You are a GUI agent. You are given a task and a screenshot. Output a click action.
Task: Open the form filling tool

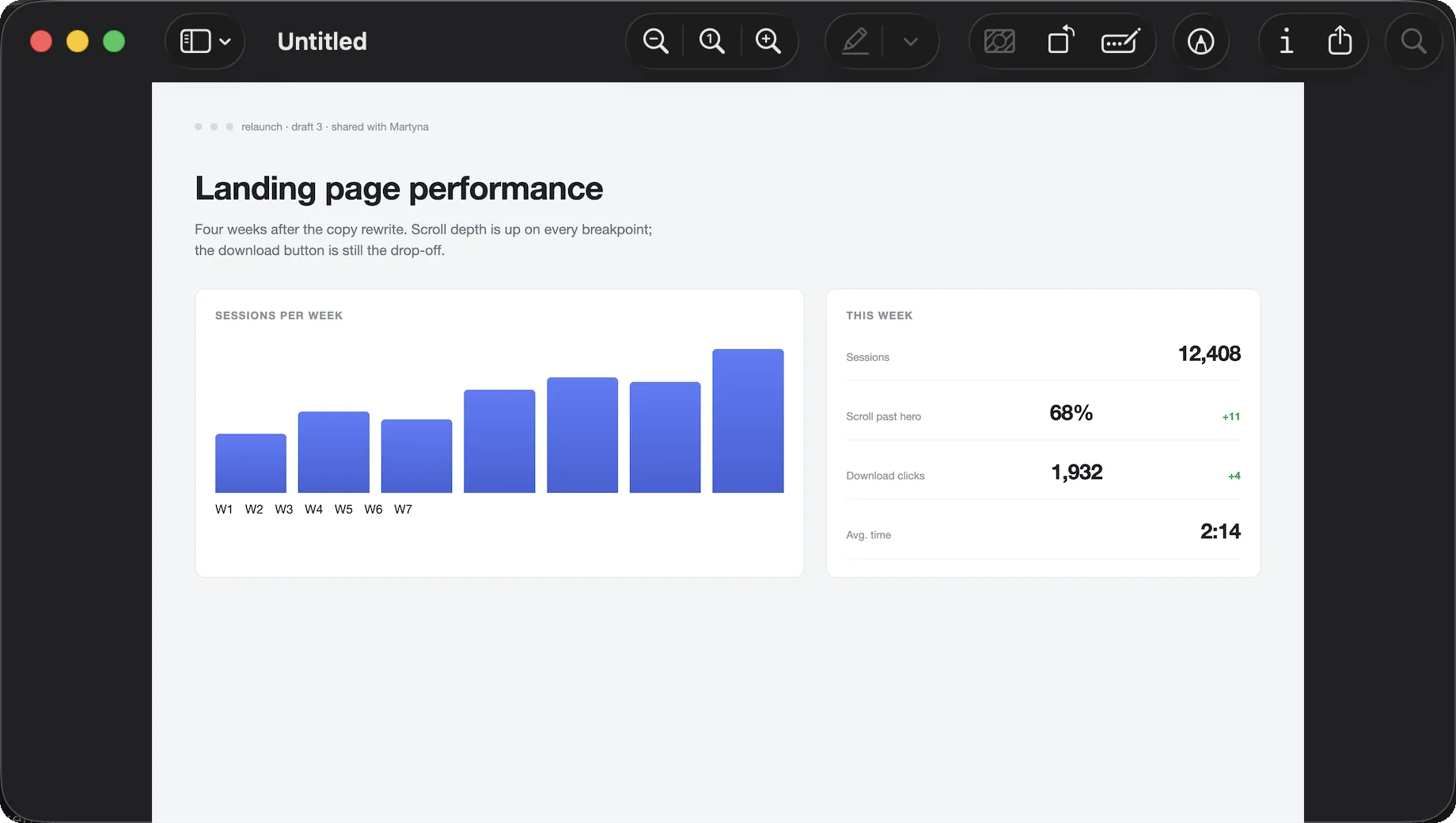point(1120,41)
